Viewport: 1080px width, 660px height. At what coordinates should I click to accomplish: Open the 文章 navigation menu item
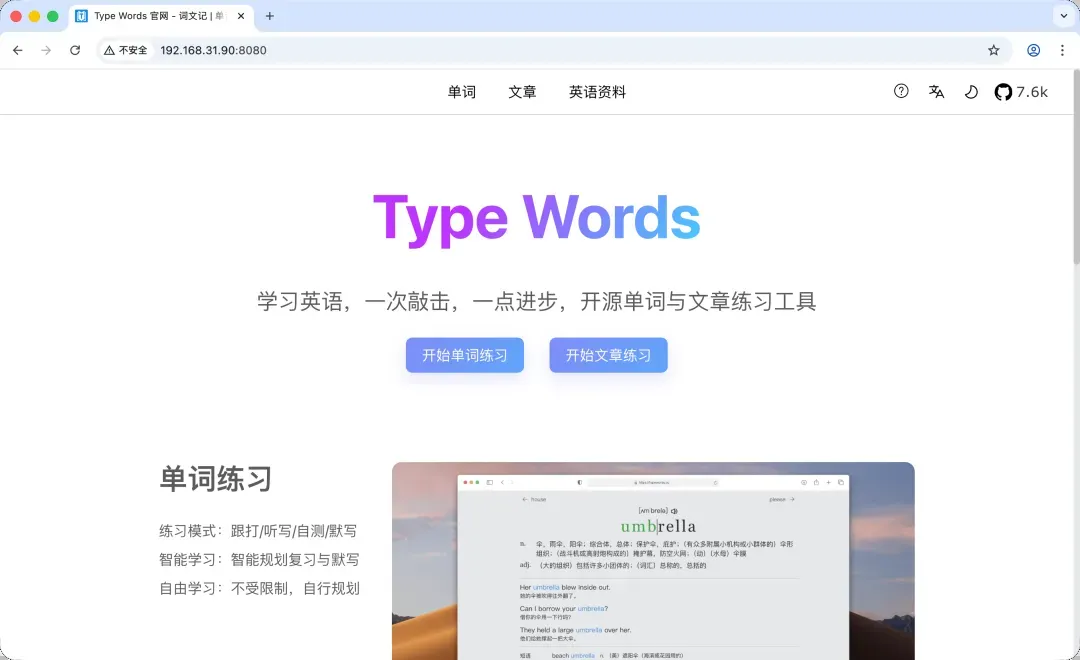tap(522, 92)
